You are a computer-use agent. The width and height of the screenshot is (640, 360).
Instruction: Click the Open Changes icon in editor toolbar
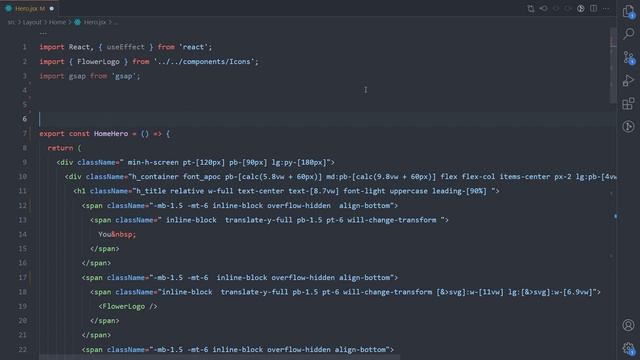[x=531, y=9]
